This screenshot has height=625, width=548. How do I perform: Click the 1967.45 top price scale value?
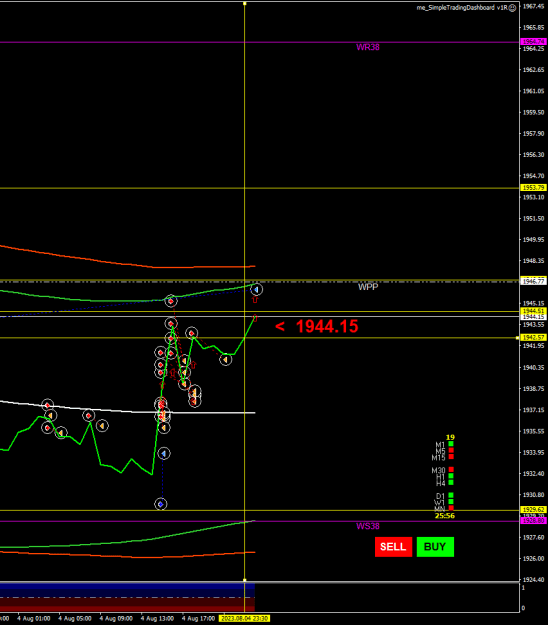click(x=533, y=6)
